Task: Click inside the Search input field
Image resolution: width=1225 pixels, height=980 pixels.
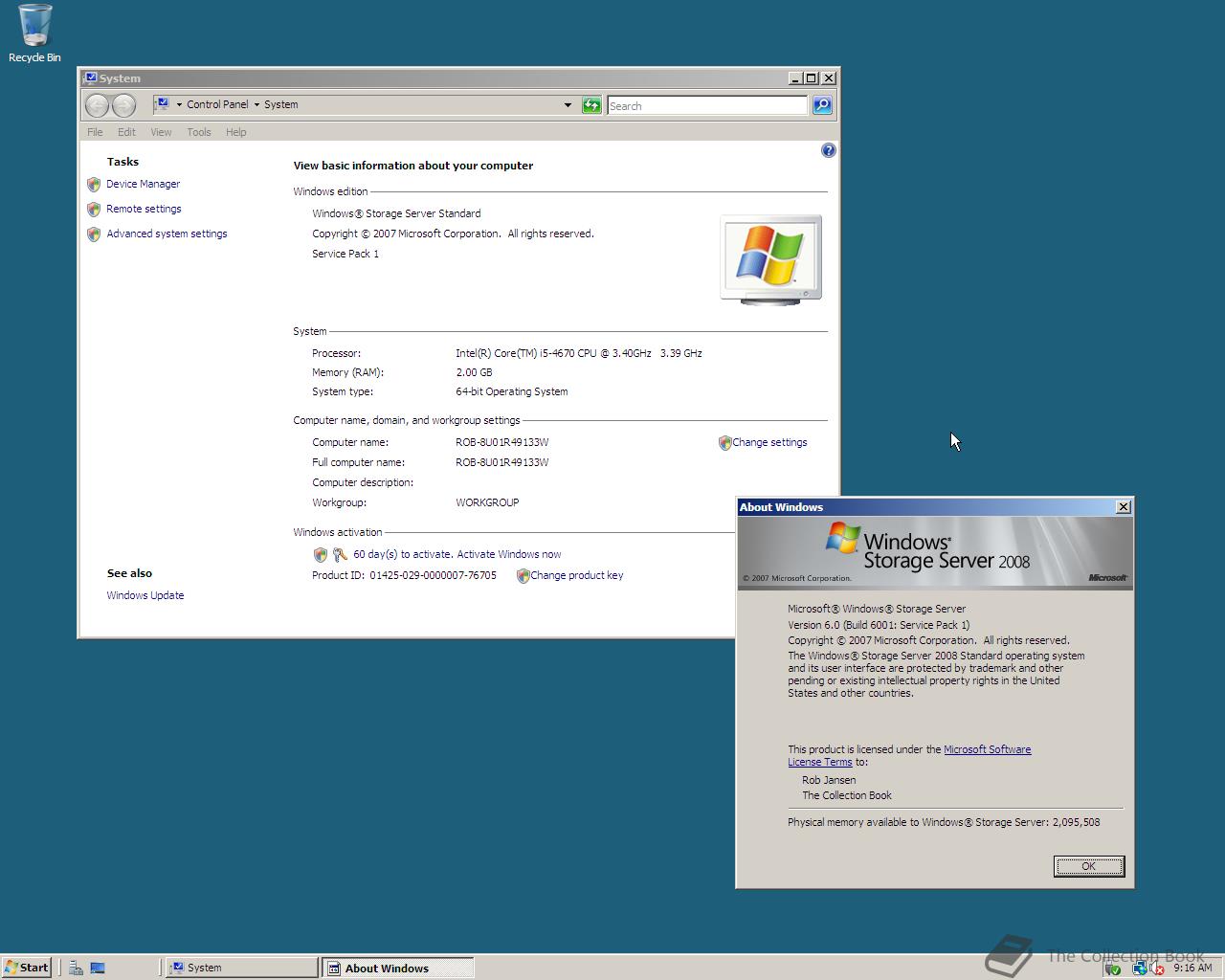Action: pyautogui.click(x=707, y=106)
